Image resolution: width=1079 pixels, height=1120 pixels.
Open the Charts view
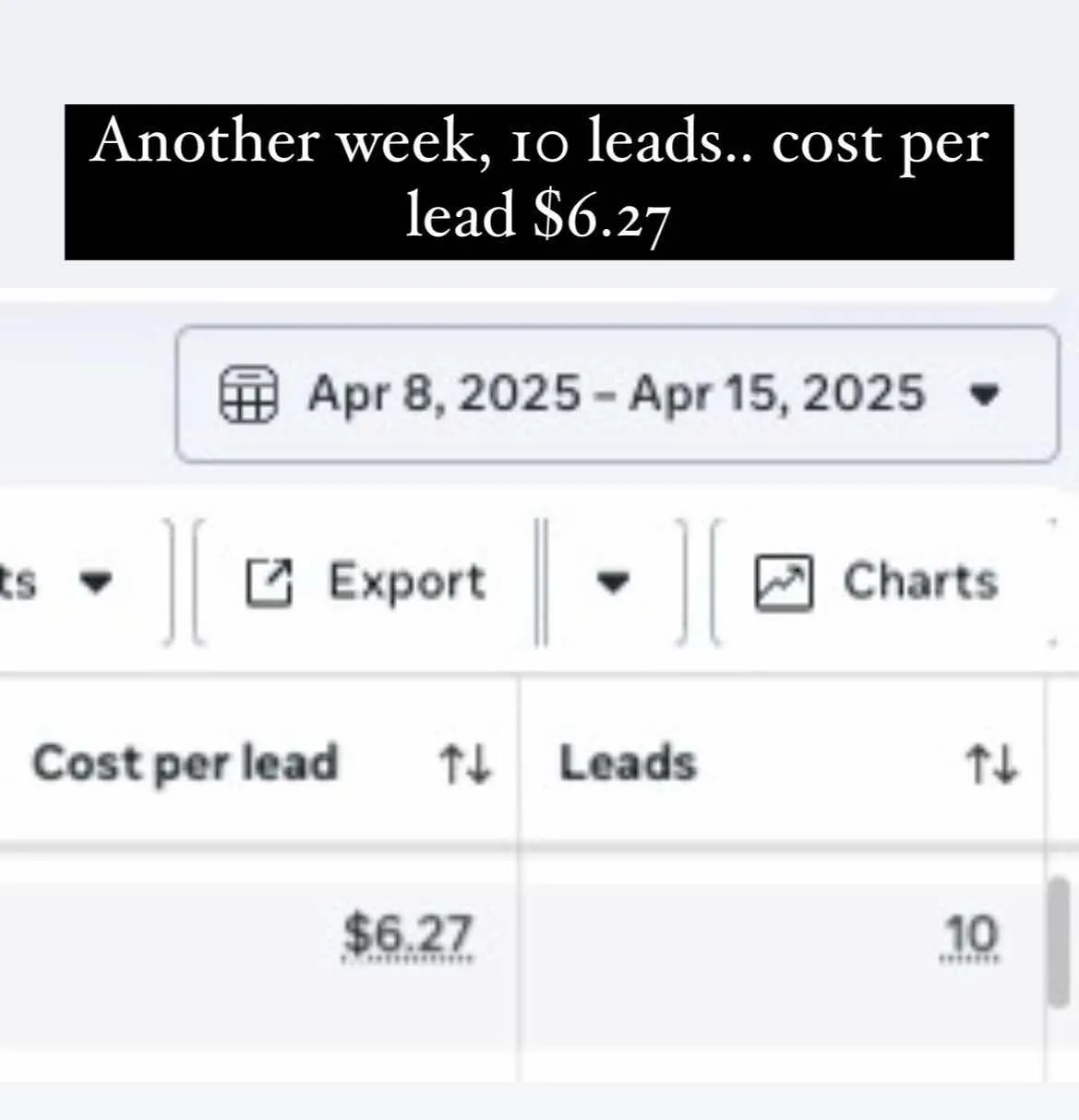[x=877, y=582]
